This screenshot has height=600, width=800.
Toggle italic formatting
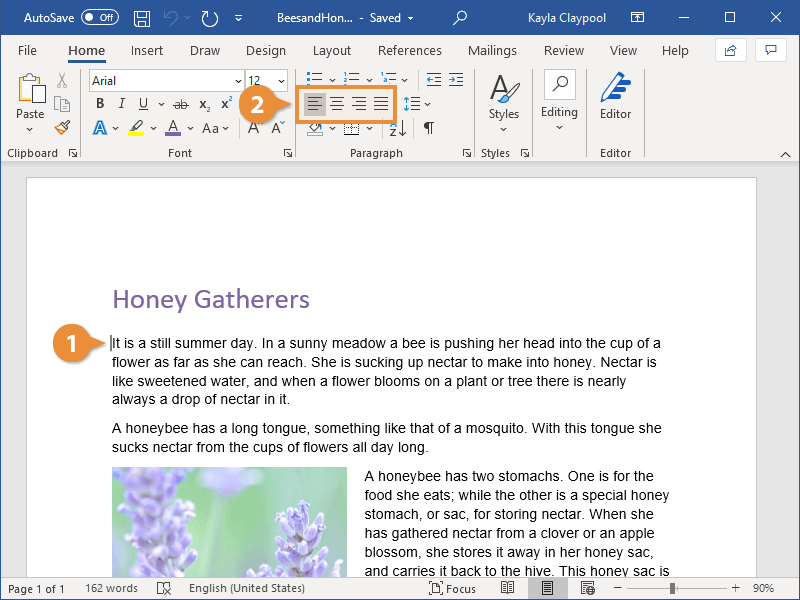[x=122, y=104]
